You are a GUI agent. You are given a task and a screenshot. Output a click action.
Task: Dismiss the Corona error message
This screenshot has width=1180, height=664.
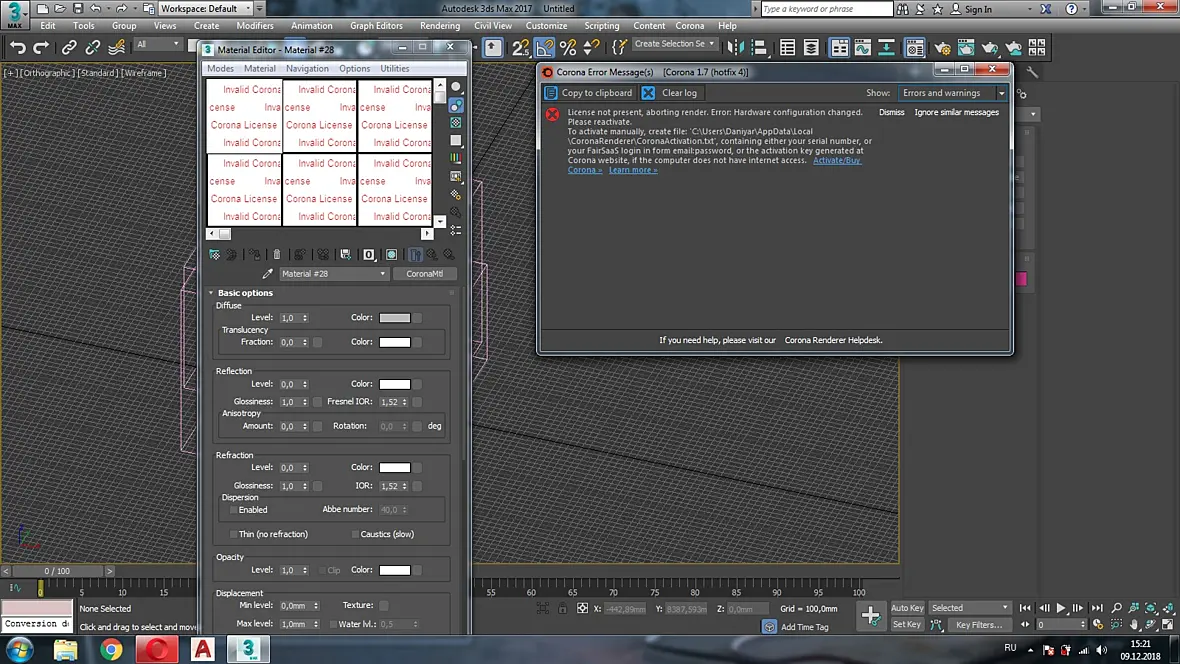(891, 112)
